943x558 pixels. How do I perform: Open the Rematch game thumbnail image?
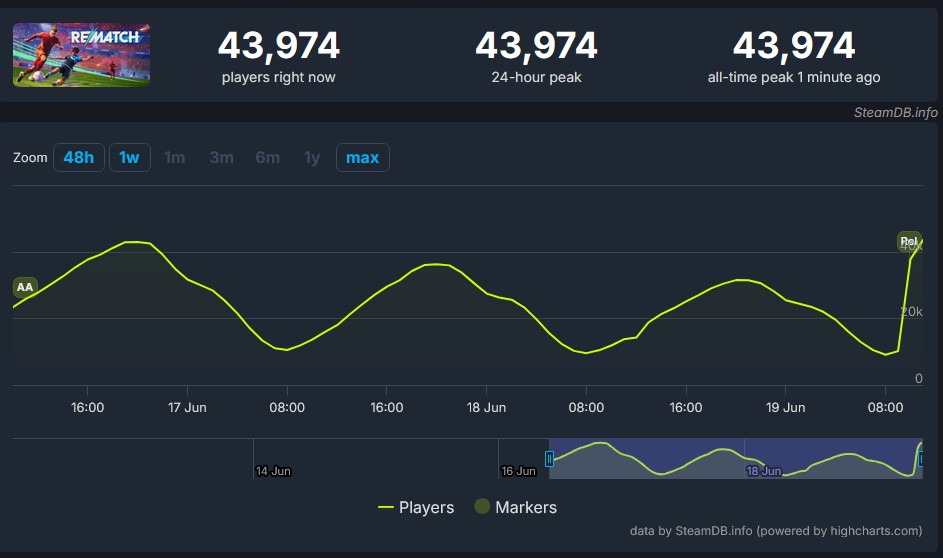[x=81, y=55]
